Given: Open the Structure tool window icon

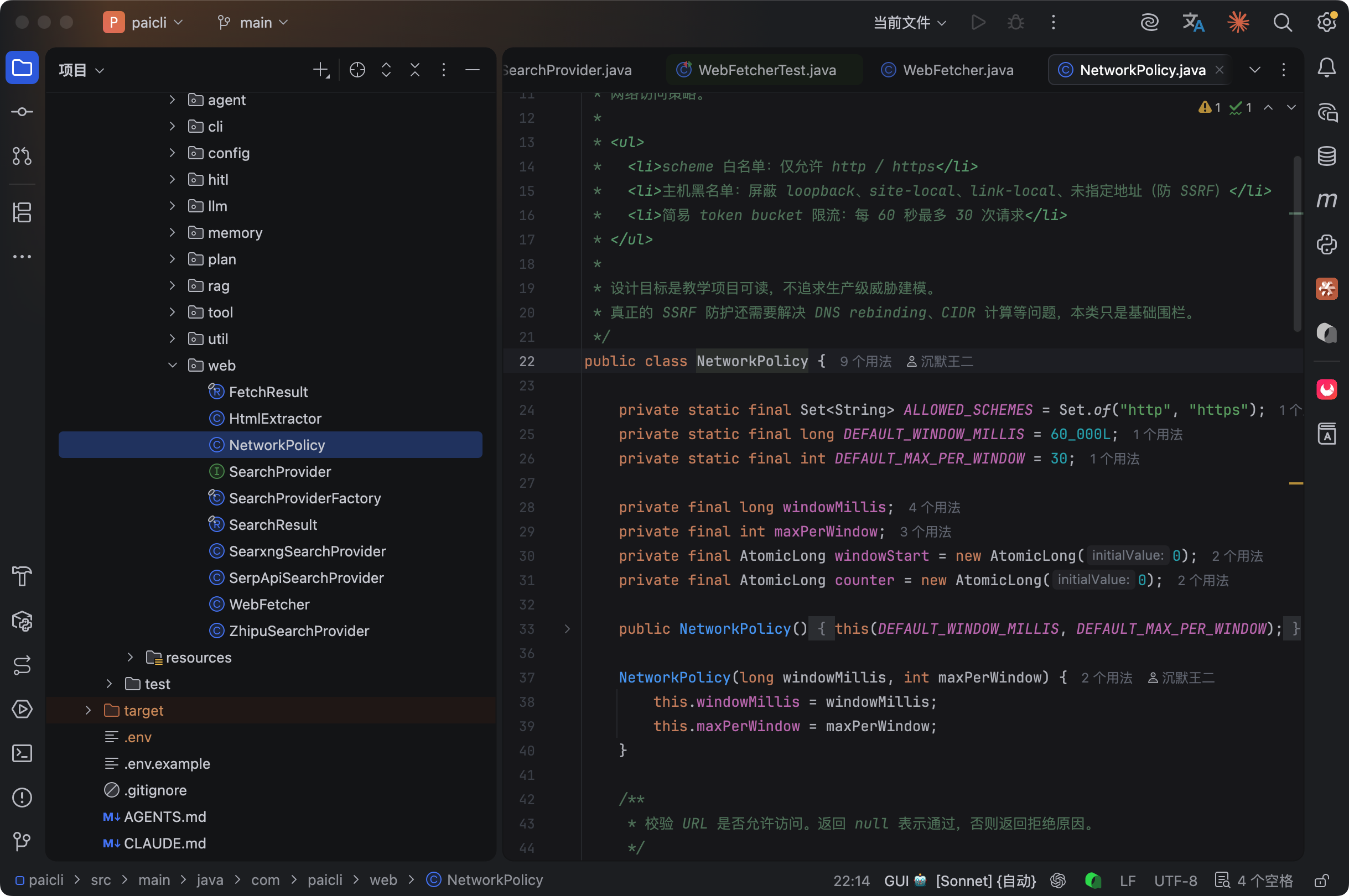Looking at the screenshot, I should click(22, 212).
